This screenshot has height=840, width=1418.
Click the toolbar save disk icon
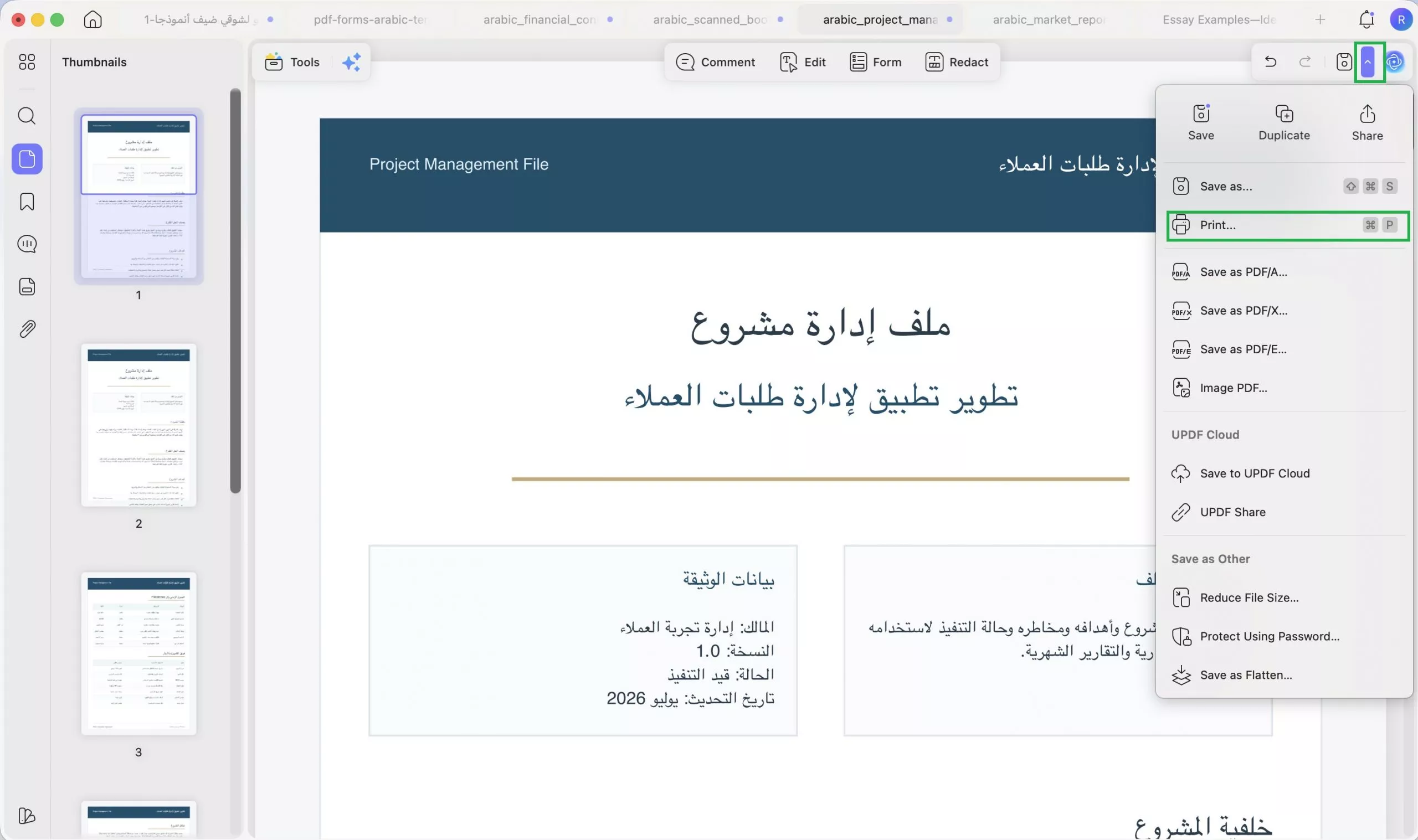tap(1344, 61)
